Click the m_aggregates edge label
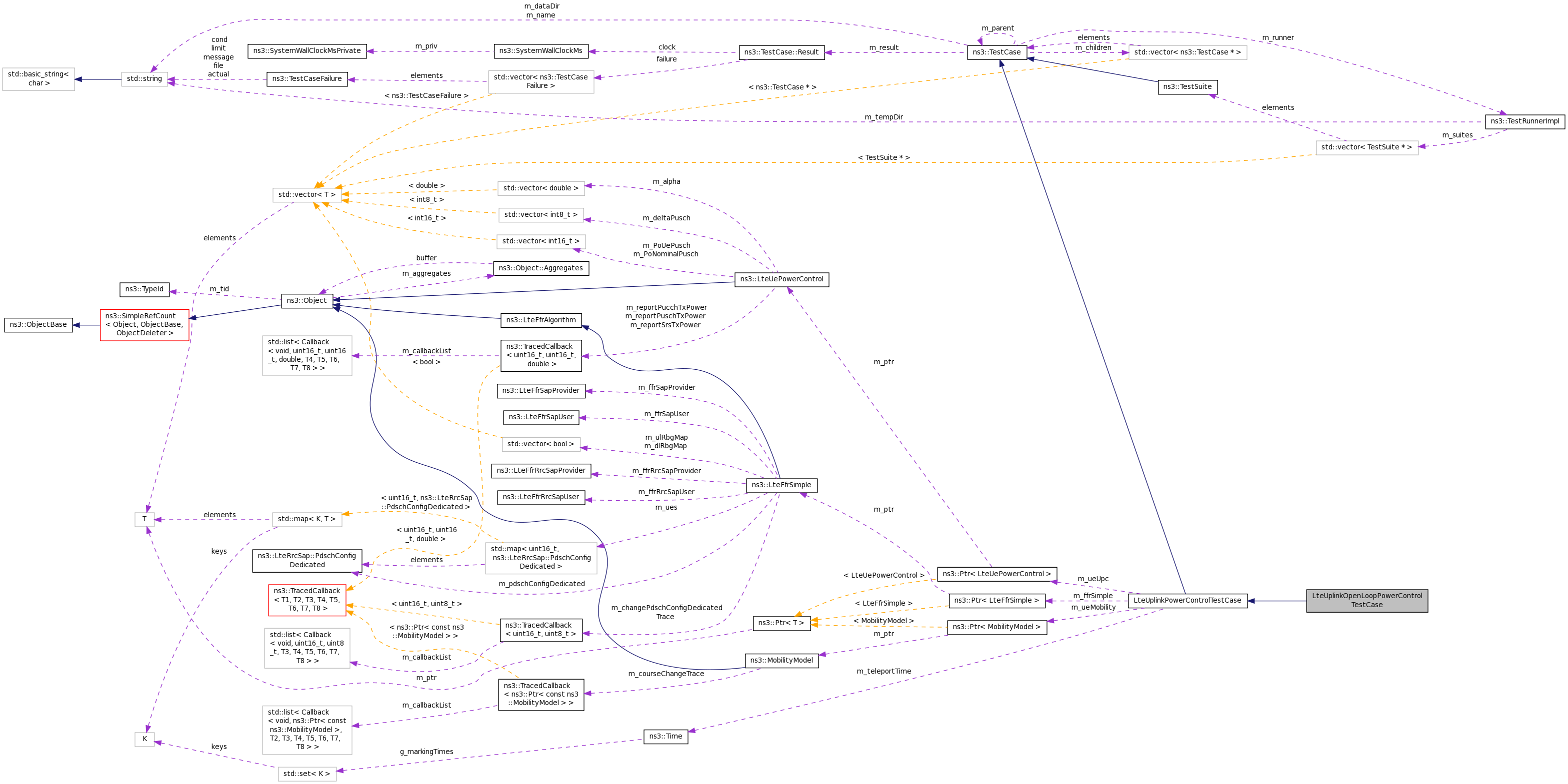 426,274
